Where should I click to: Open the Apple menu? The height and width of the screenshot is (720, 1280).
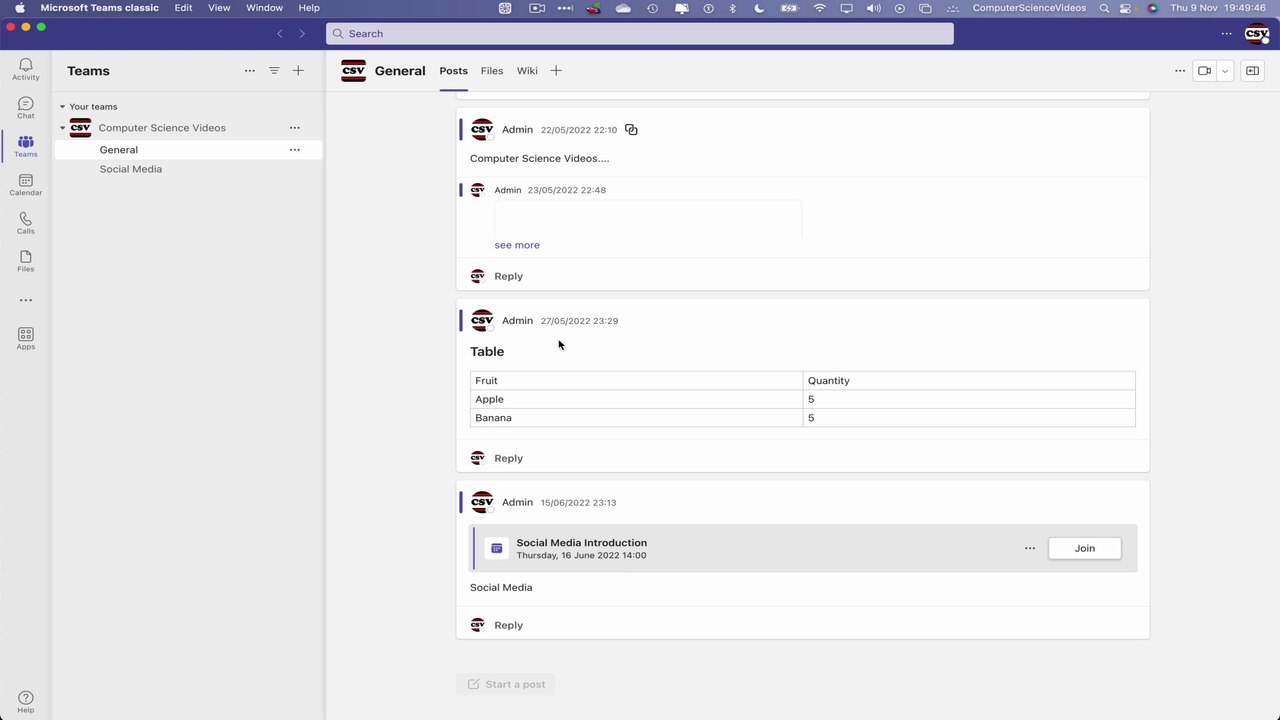(19, 8)
